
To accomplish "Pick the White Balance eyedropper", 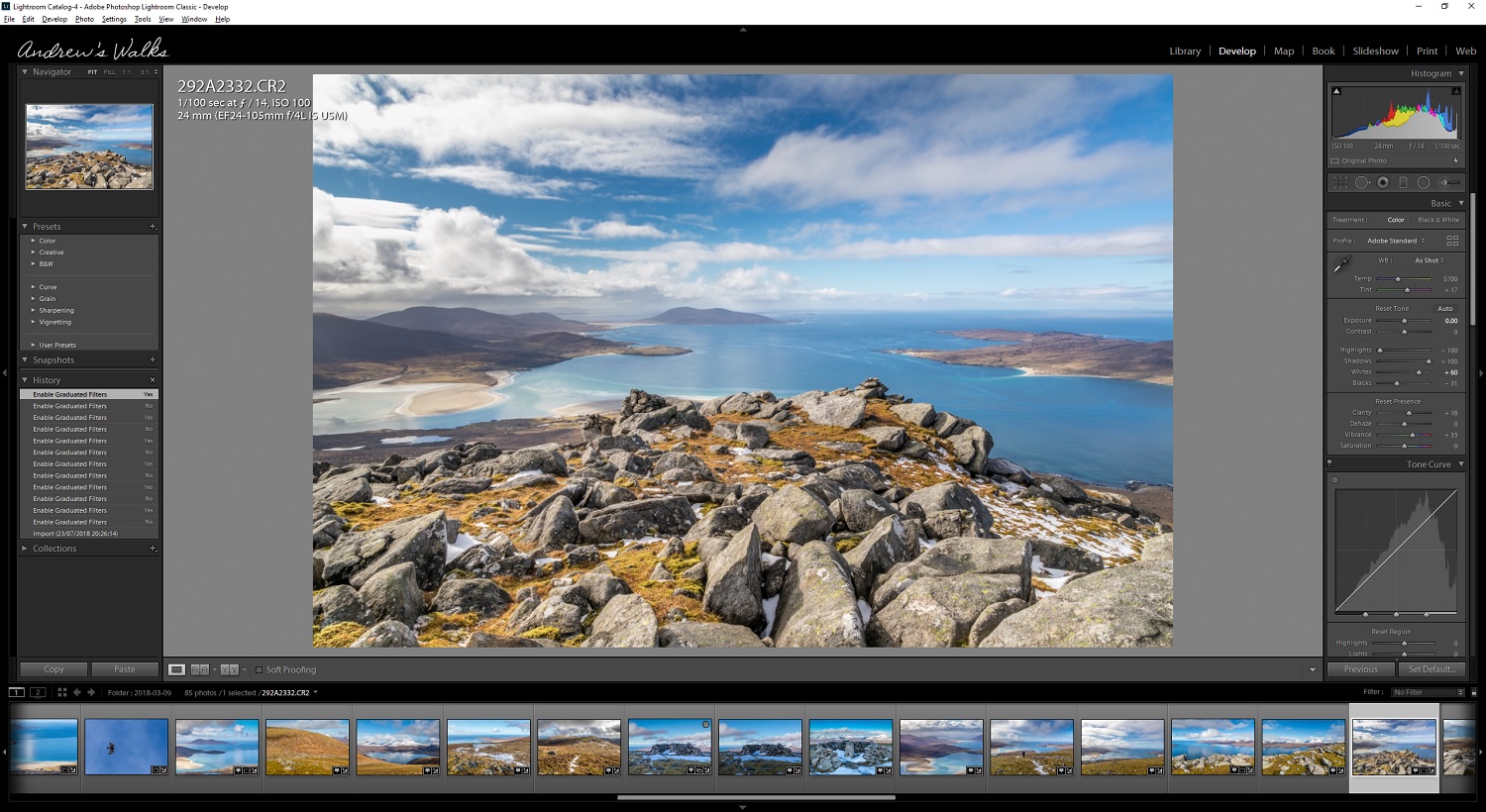I will [x=1341, y=264].
